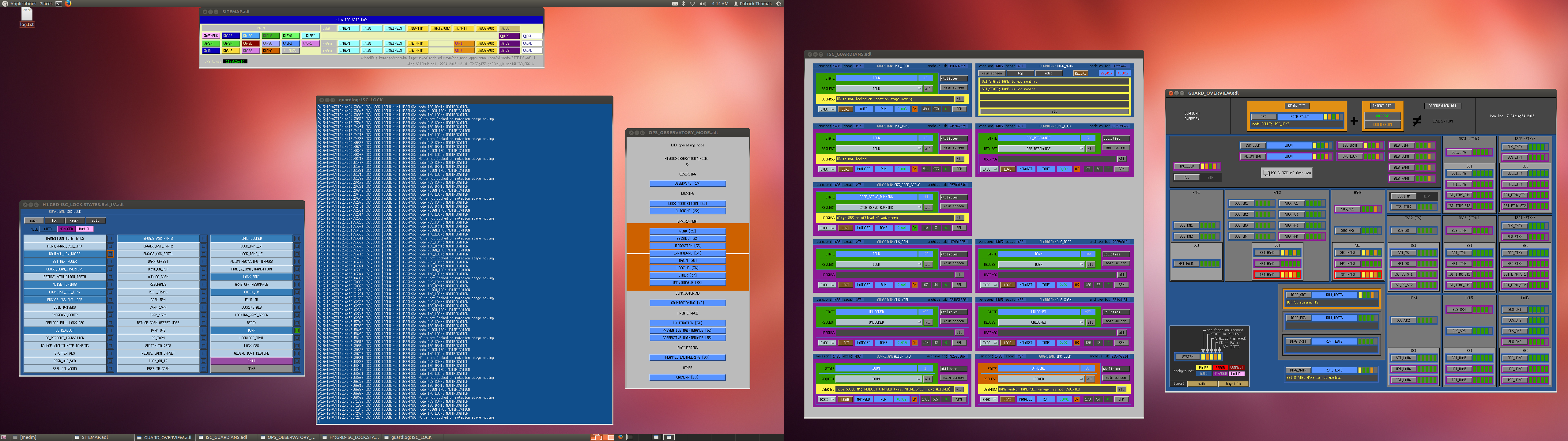
Task: Open the EXEC dropdown in ISC_LOCK guardian panel
Action: (x=827, y=109)
